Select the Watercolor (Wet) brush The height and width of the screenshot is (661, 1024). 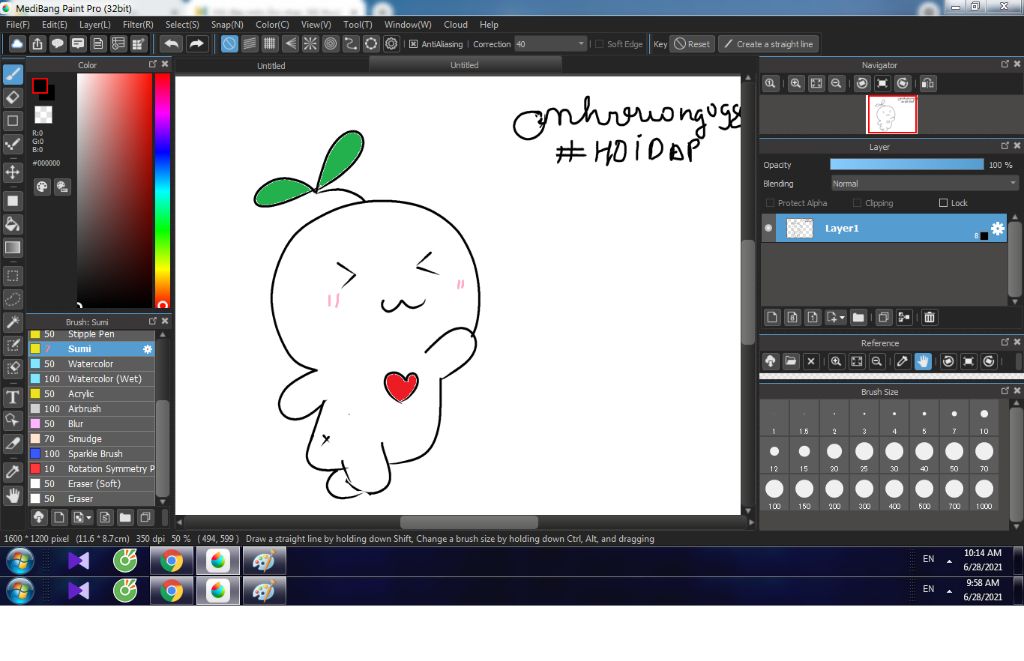[x=91, y=379]
